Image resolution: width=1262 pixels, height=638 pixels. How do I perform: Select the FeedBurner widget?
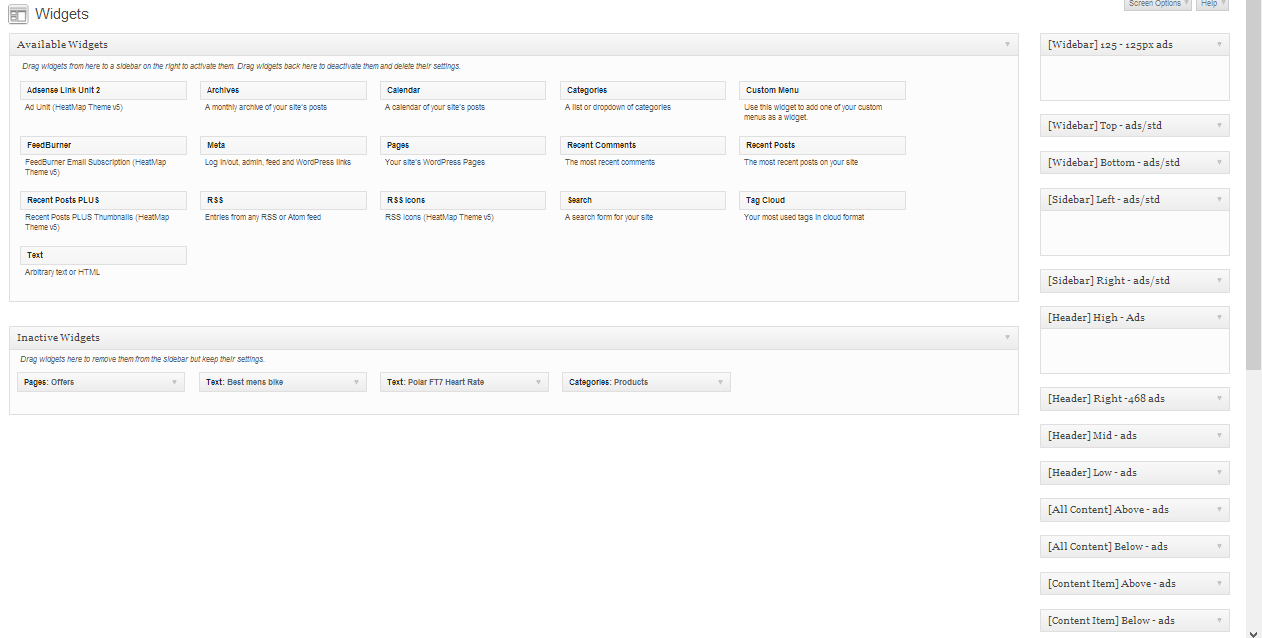point(103,146)
